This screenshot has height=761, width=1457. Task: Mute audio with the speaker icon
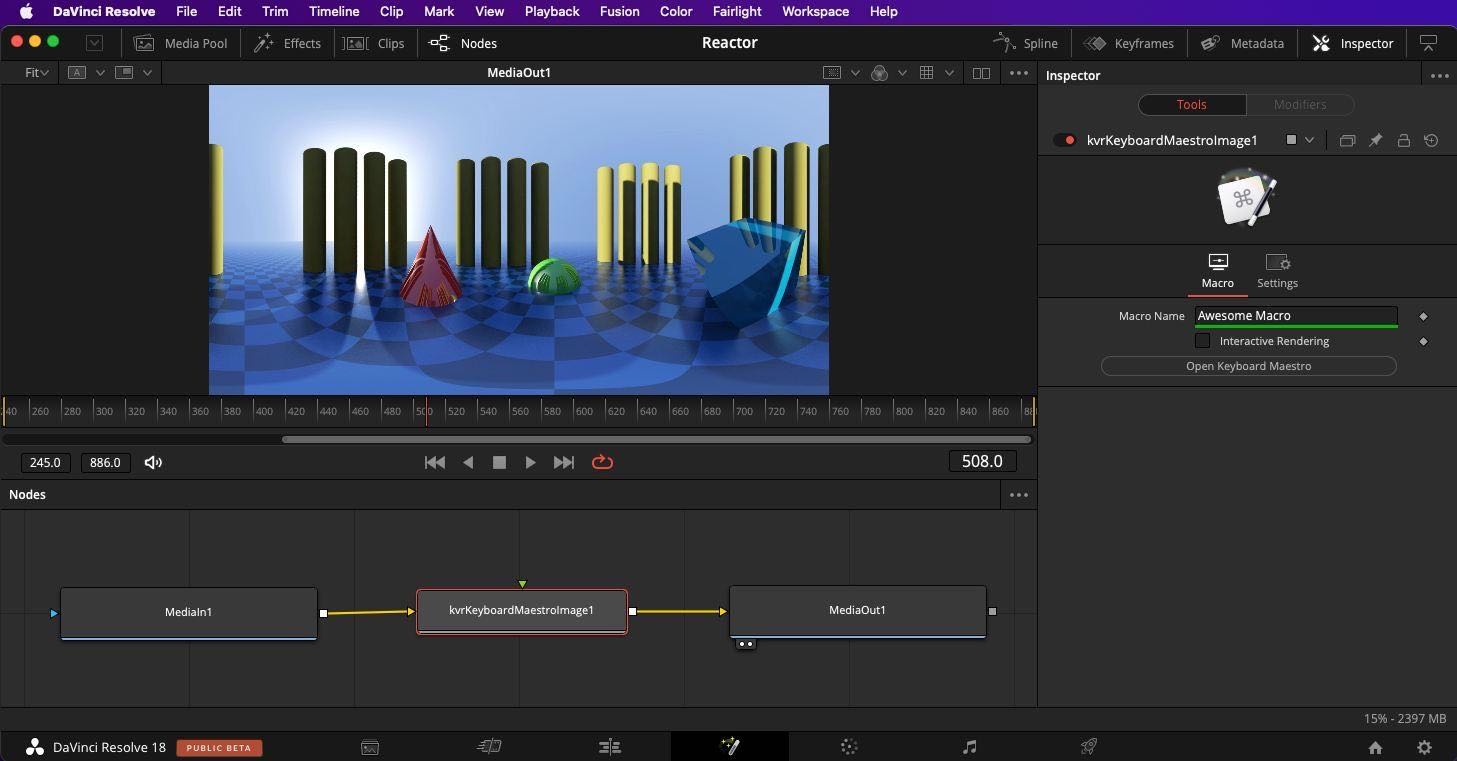click(153, 462)
